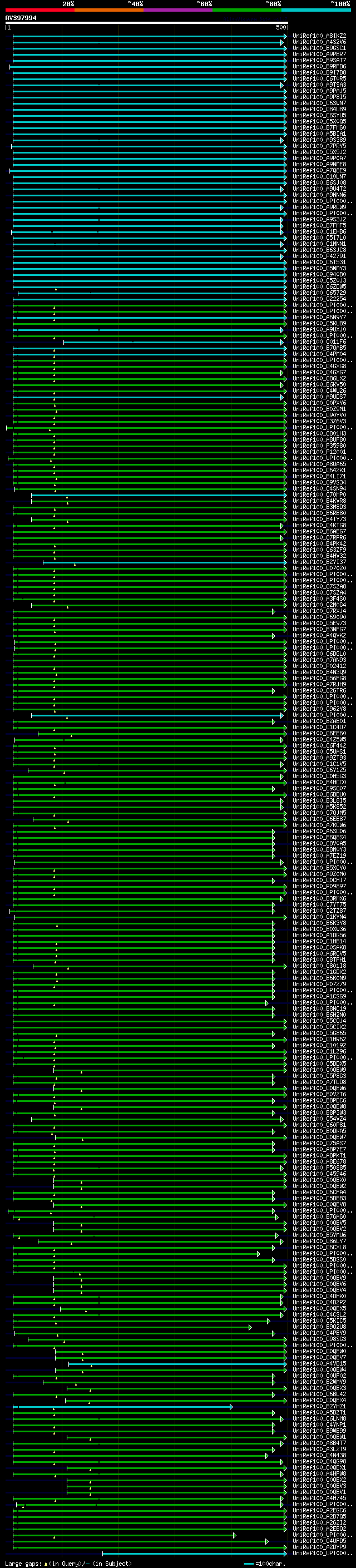Open hit UniRef100_A9U4T2

coord(319,189)
